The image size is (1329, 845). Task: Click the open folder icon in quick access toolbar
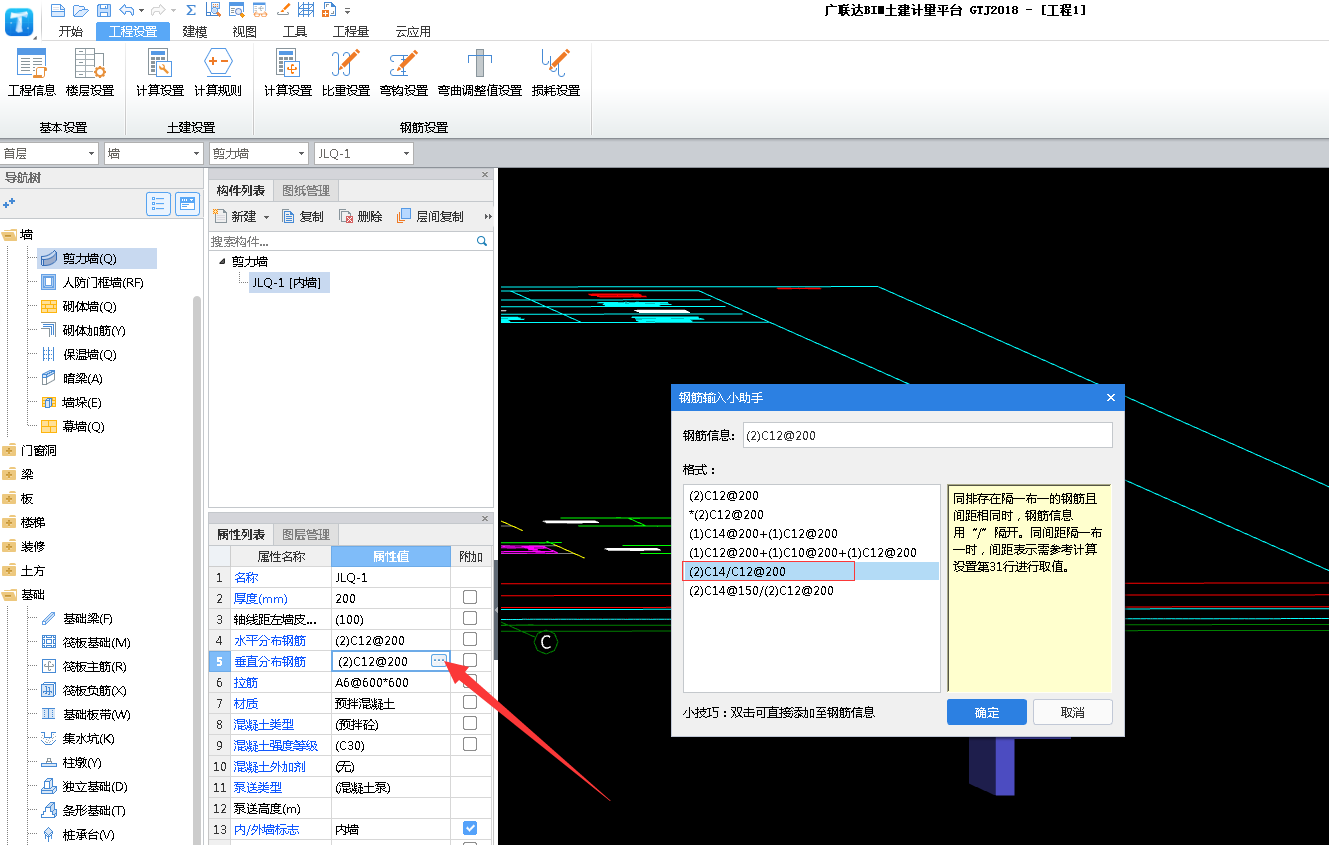coord(80,10)
